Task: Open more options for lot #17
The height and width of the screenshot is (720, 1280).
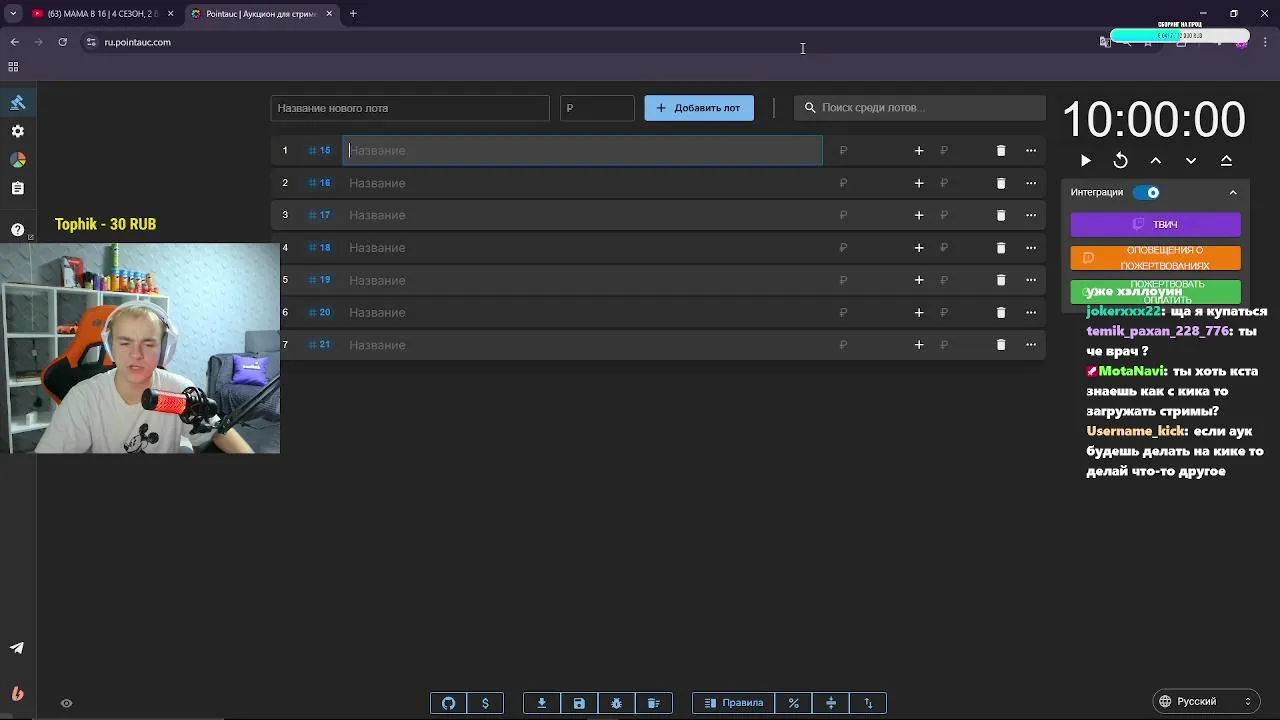Action: pyautogui.click(x=1031, y=215)
